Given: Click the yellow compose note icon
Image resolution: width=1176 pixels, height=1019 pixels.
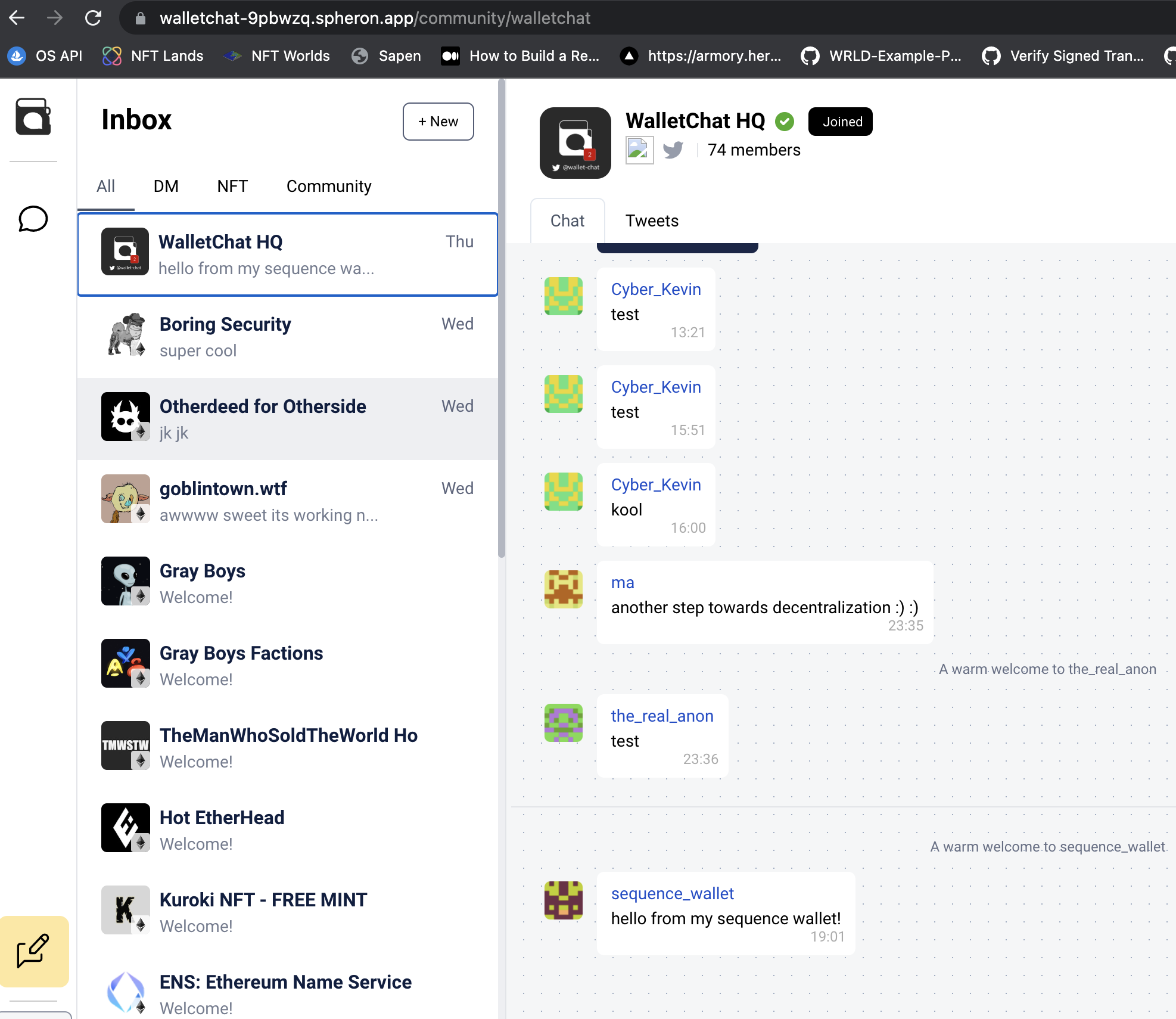Looking at the screenshot, I should (x=33, y=951).
